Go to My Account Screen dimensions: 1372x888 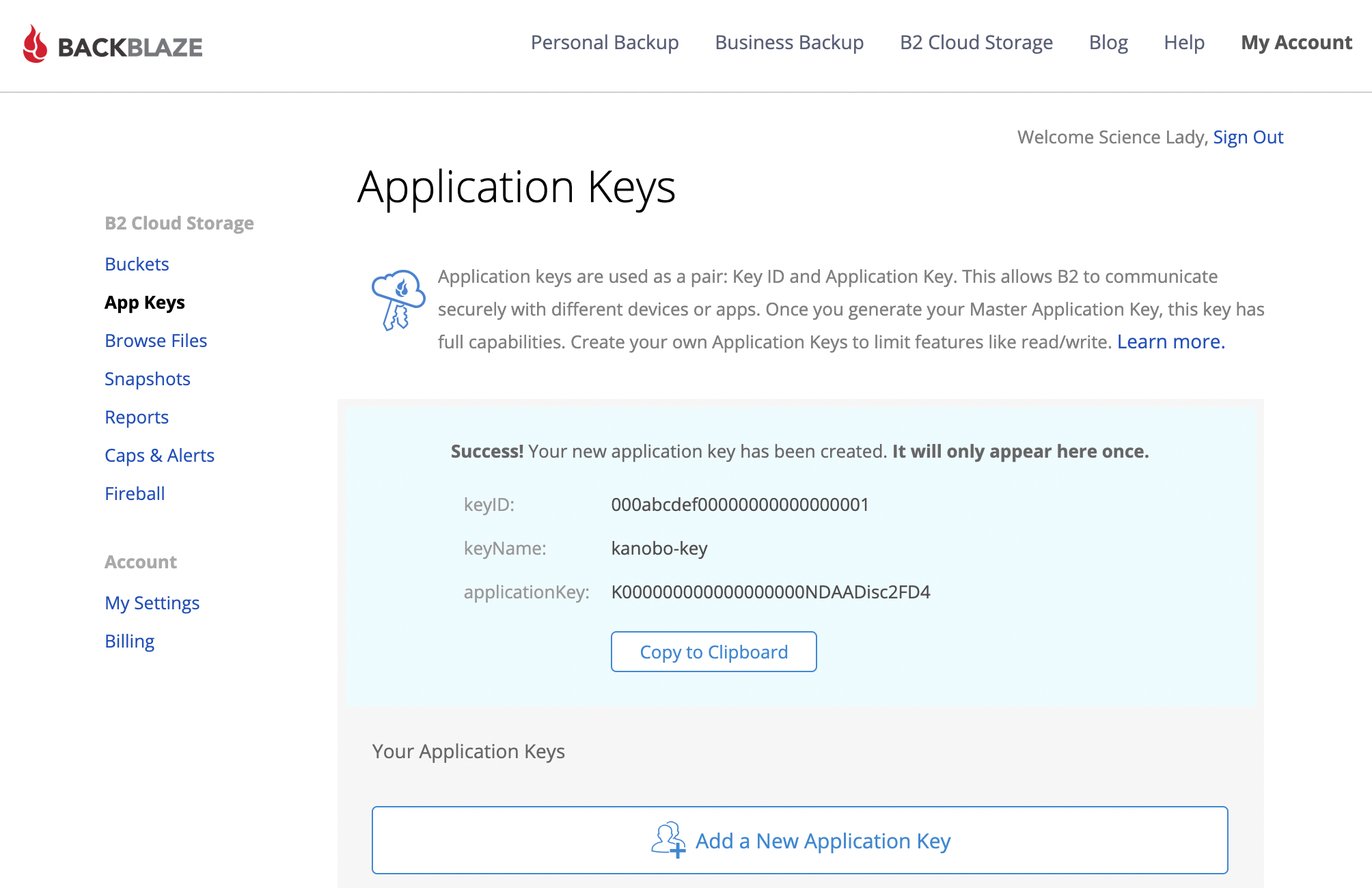[1295, 42]
